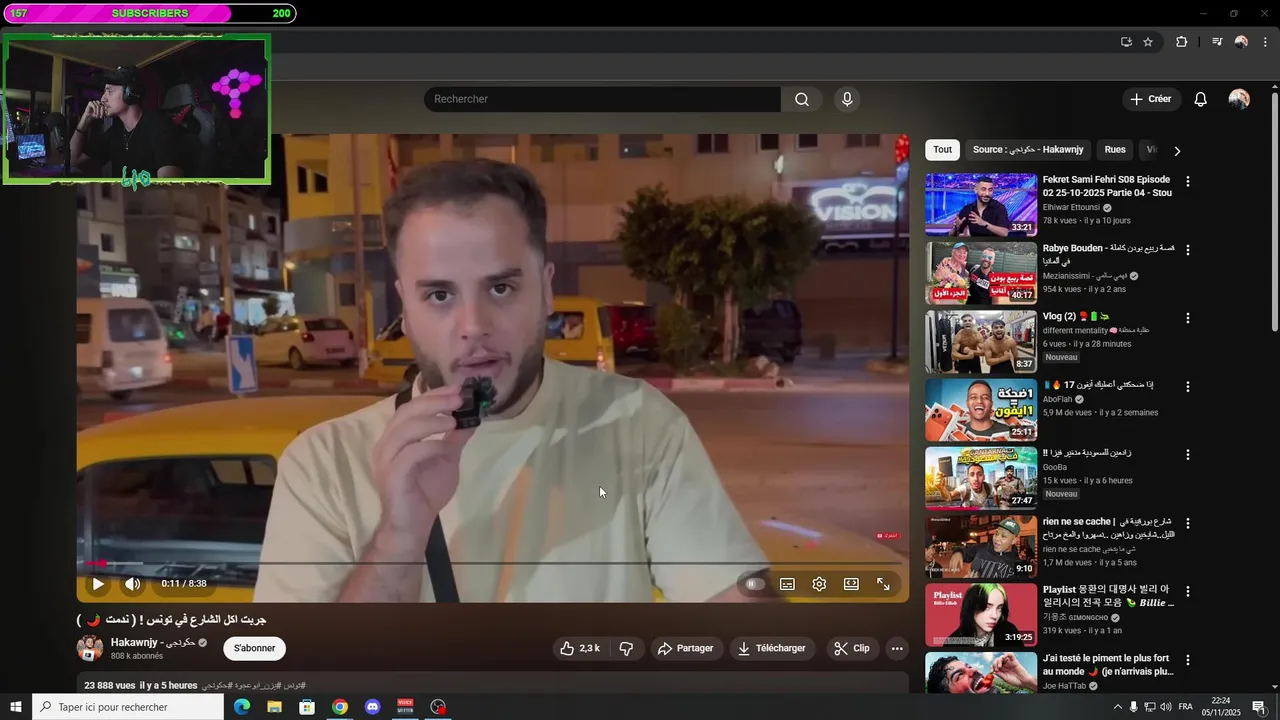Install the page as app from the address bar
This screenshot has width=1280, height=720.
(1126, 42)
